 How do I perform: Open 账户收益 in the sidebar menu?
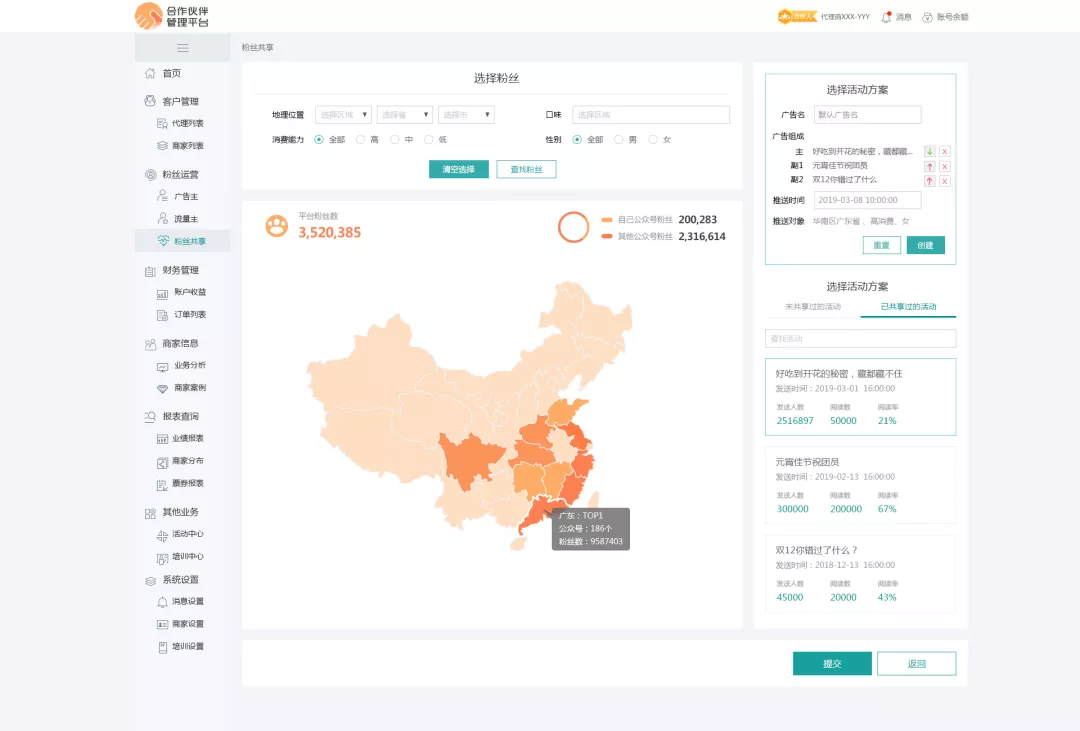(x=189, y=293)
